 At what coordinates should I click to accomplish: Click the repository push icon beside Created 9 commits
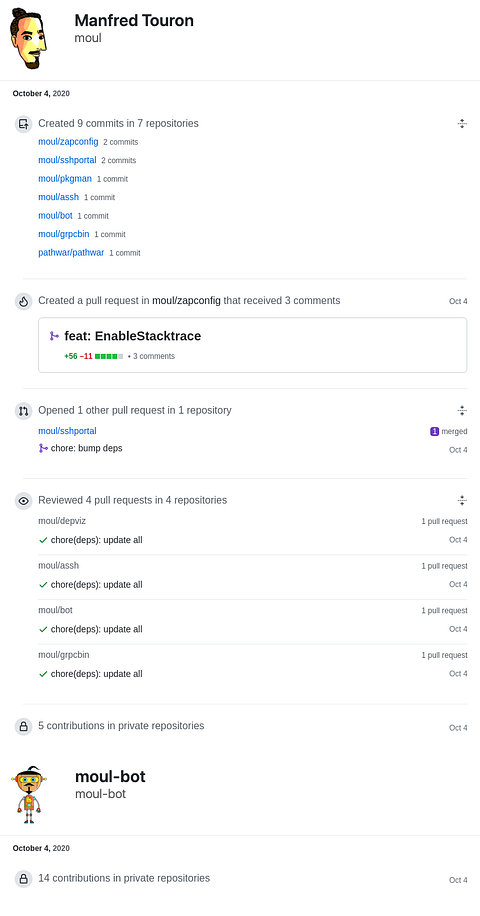coord(23,124)
